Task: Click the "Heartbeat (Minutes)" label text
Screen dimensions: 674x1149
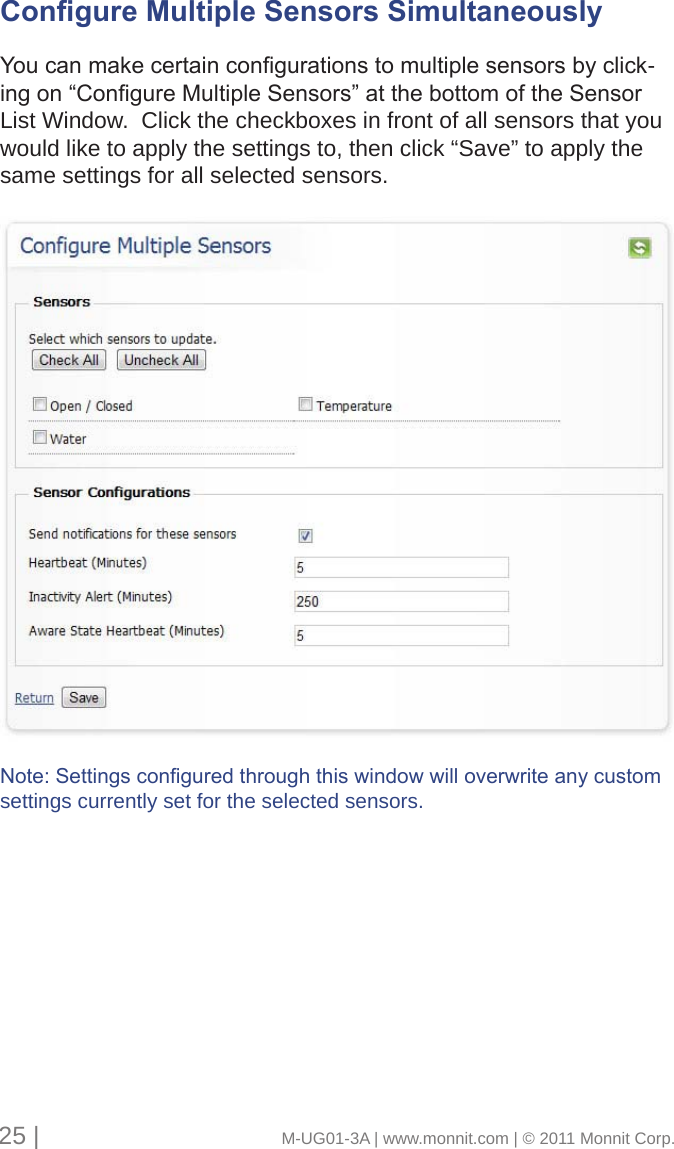Action: coord(87,563)
